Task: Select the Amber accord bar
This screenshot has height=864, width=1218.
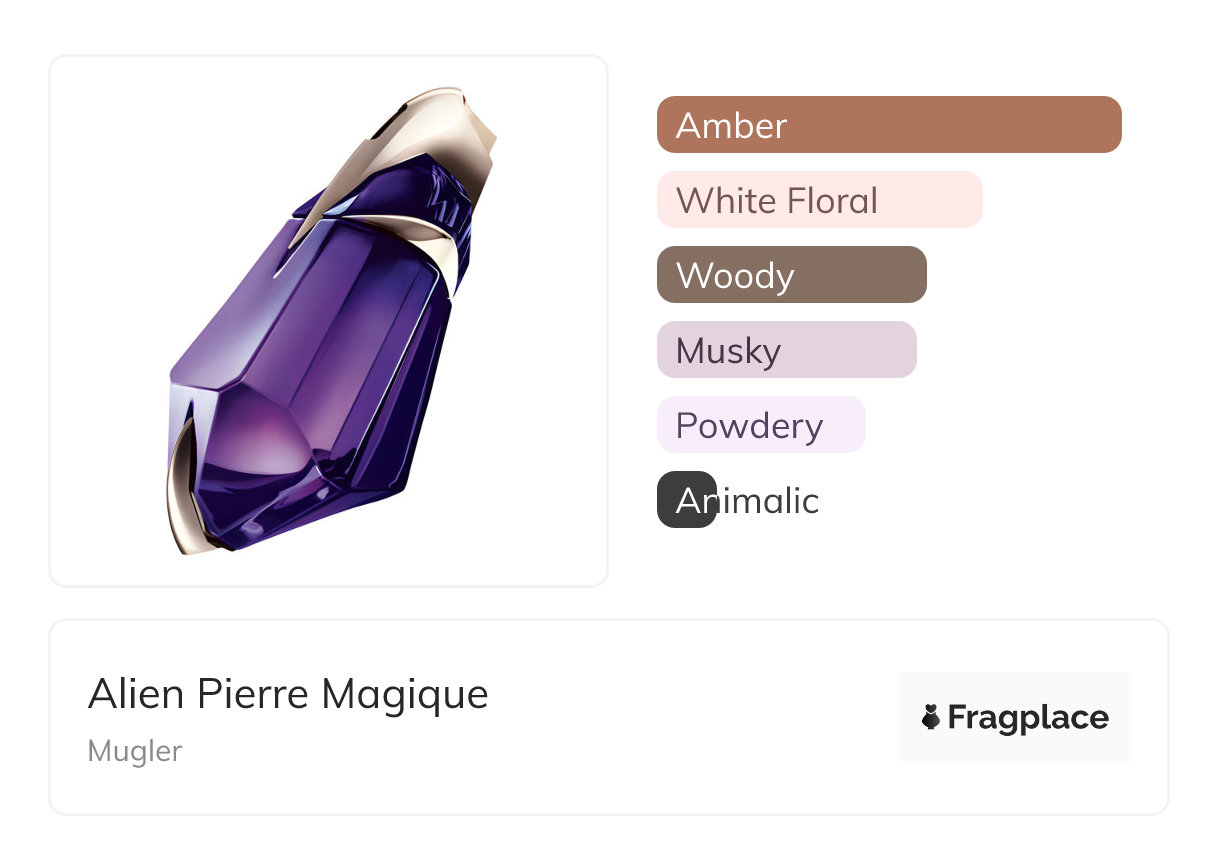Action: coord(950,125)
